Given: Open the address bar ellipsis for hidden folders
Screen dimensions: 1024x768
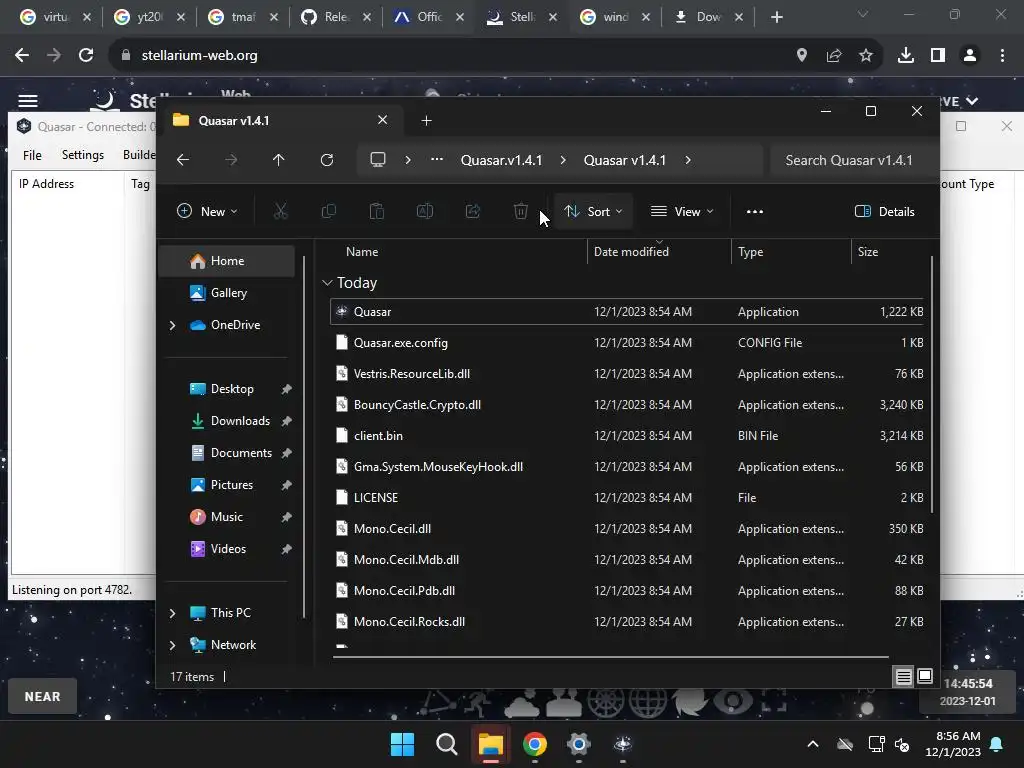Looking at the screenshot, I should [437, 160].
